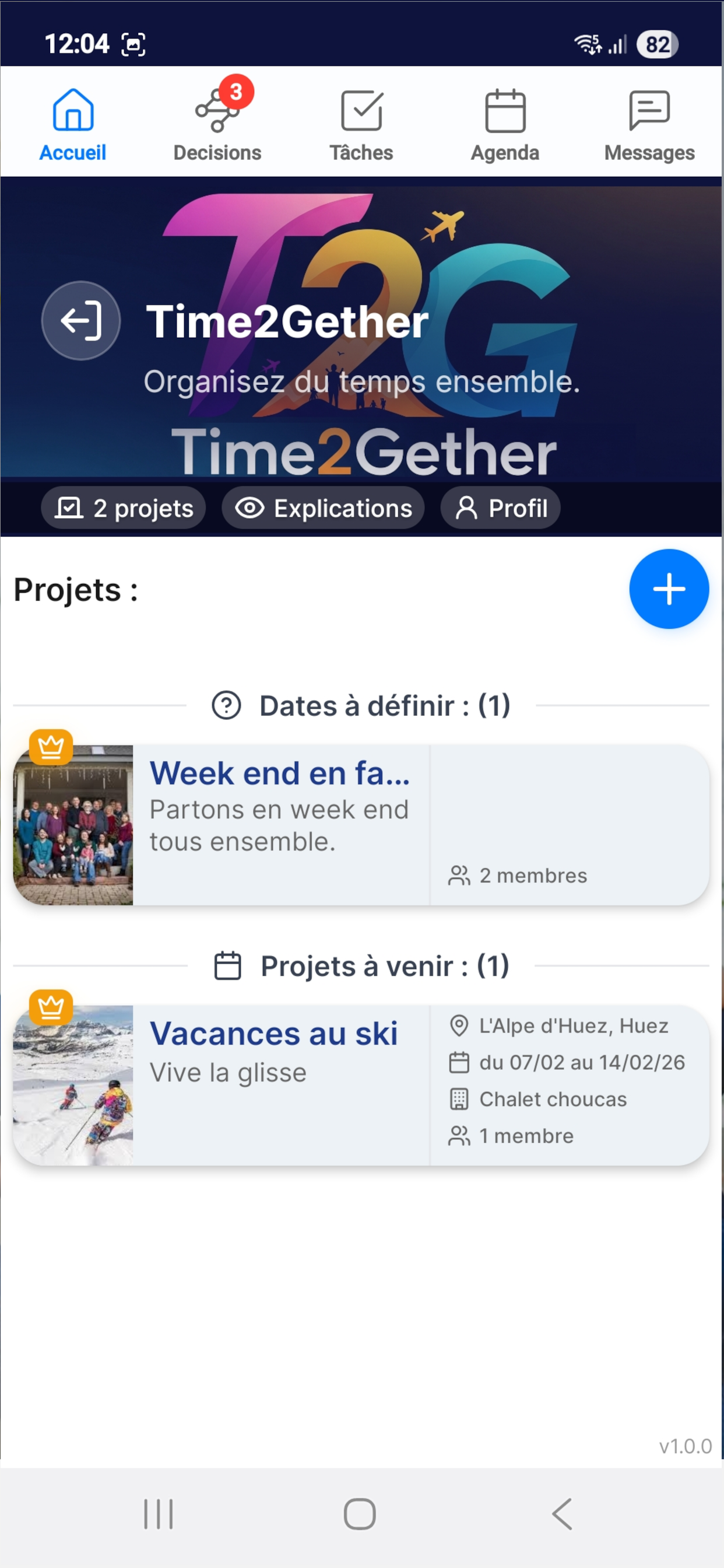Tap the Android recent apps button
The height and width of the screenshot is (1568, 724).
tap(158, 1514)
